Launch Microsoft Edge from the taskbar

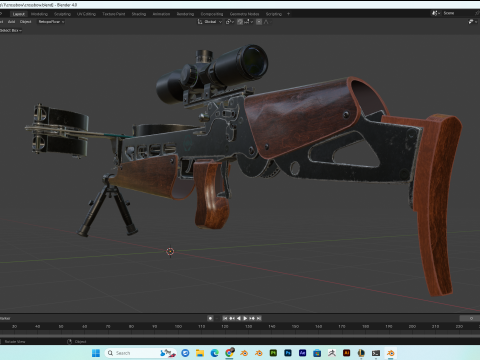coord(214,353)
